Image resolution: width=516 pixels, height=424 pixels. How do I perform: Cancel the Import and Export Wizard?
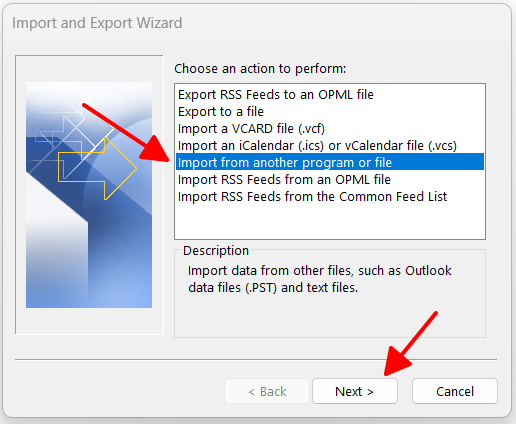point(455,391)
